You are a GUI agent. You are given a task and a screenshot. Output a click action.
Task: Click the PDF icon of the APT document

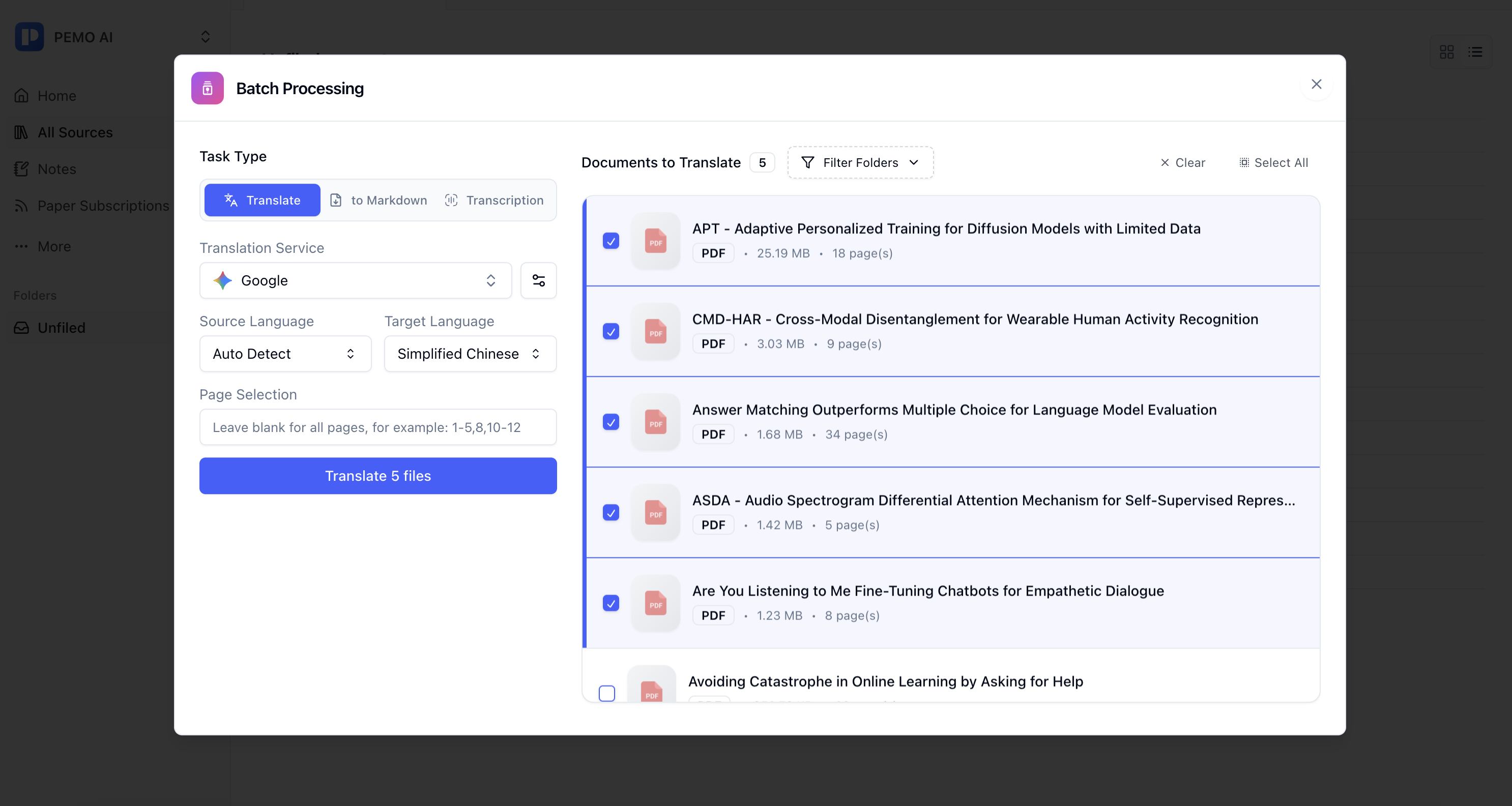[656, 241]
